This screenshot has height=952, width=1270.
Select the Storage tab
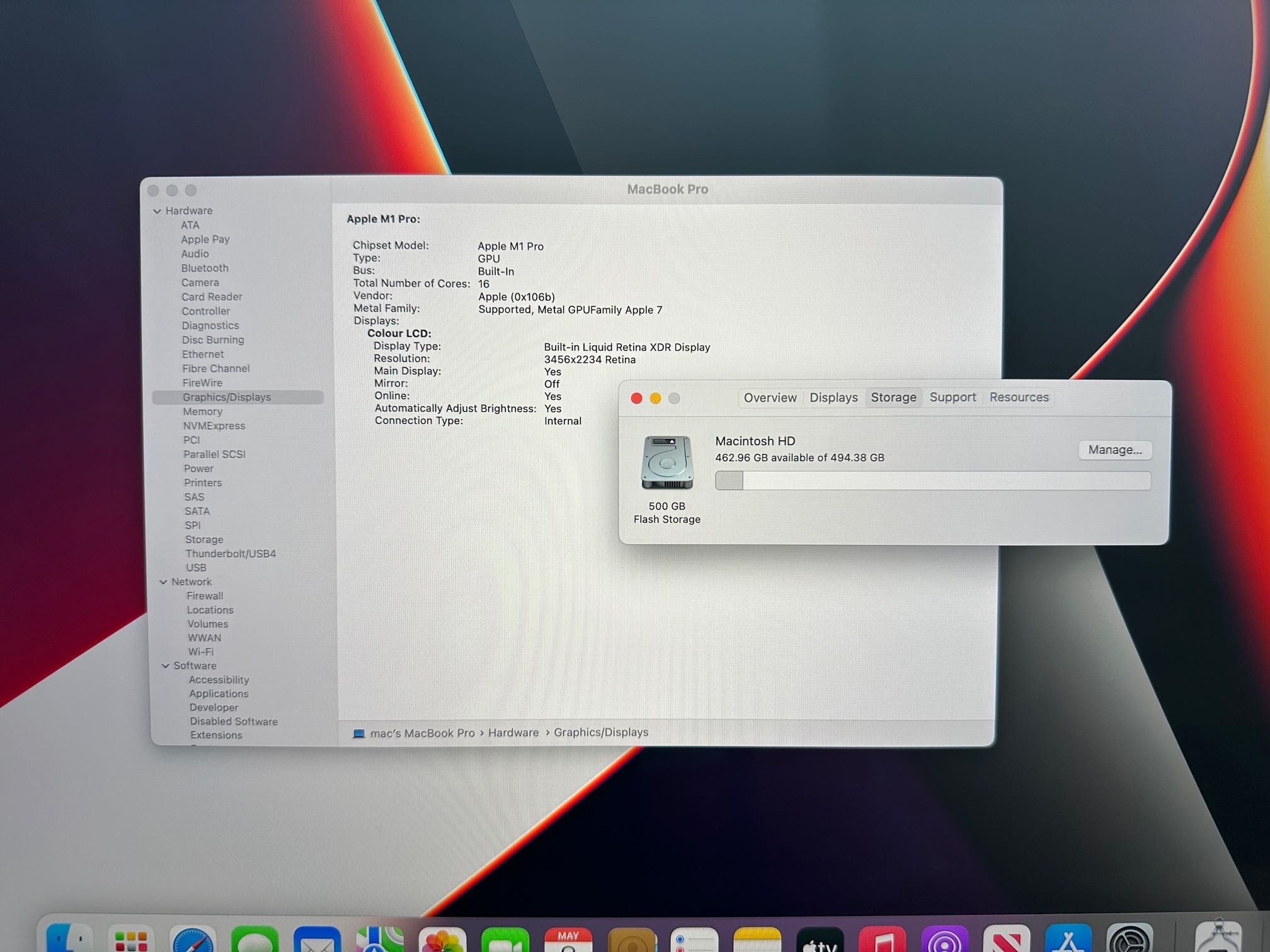[893, 397]
